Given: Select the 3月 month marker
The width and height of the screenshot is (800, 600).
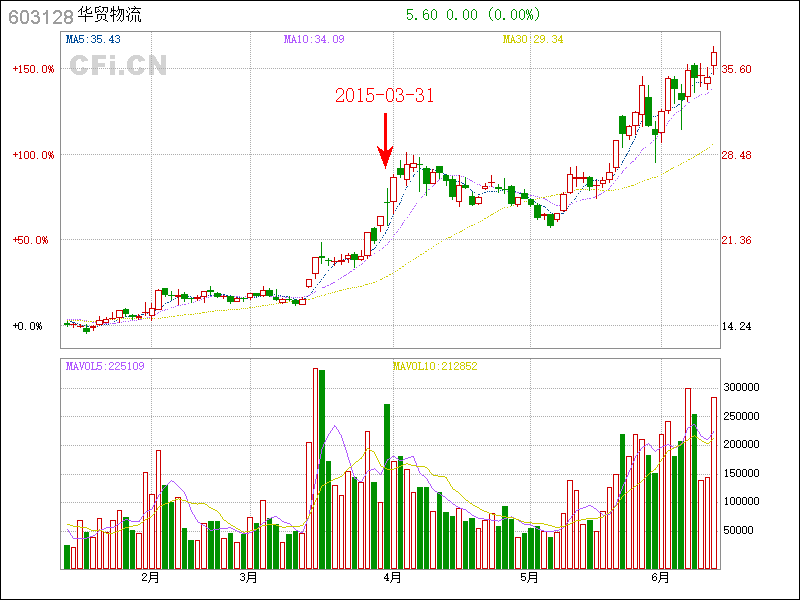Looking at the screenshot, I should tap(248, 578).
